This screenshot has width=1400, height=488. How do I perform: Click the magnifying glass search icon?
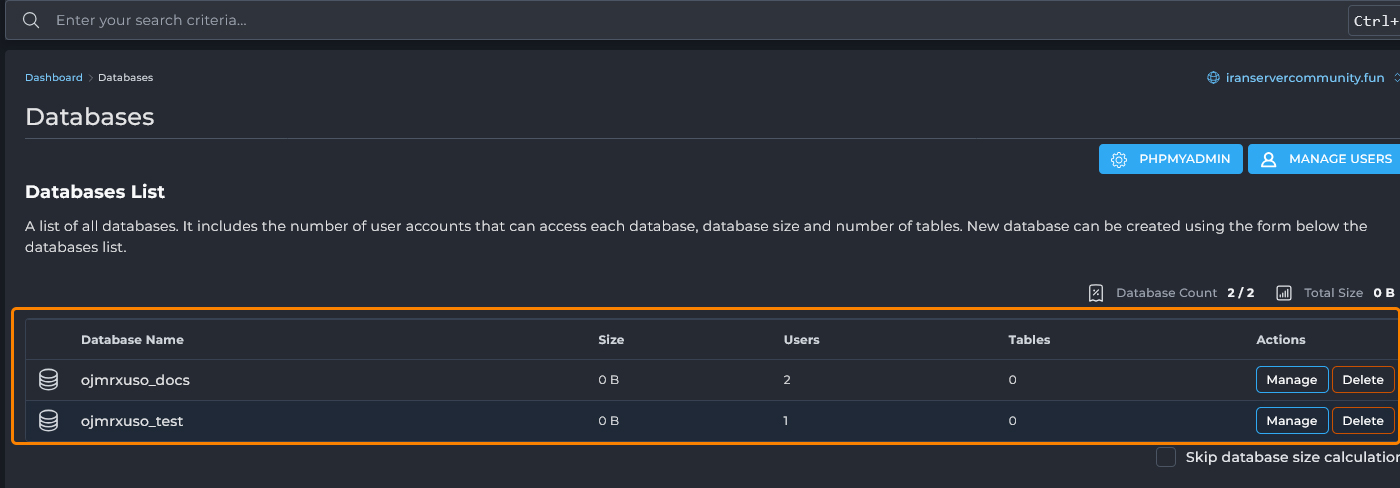pyautogui.click(x=31, y=20)
